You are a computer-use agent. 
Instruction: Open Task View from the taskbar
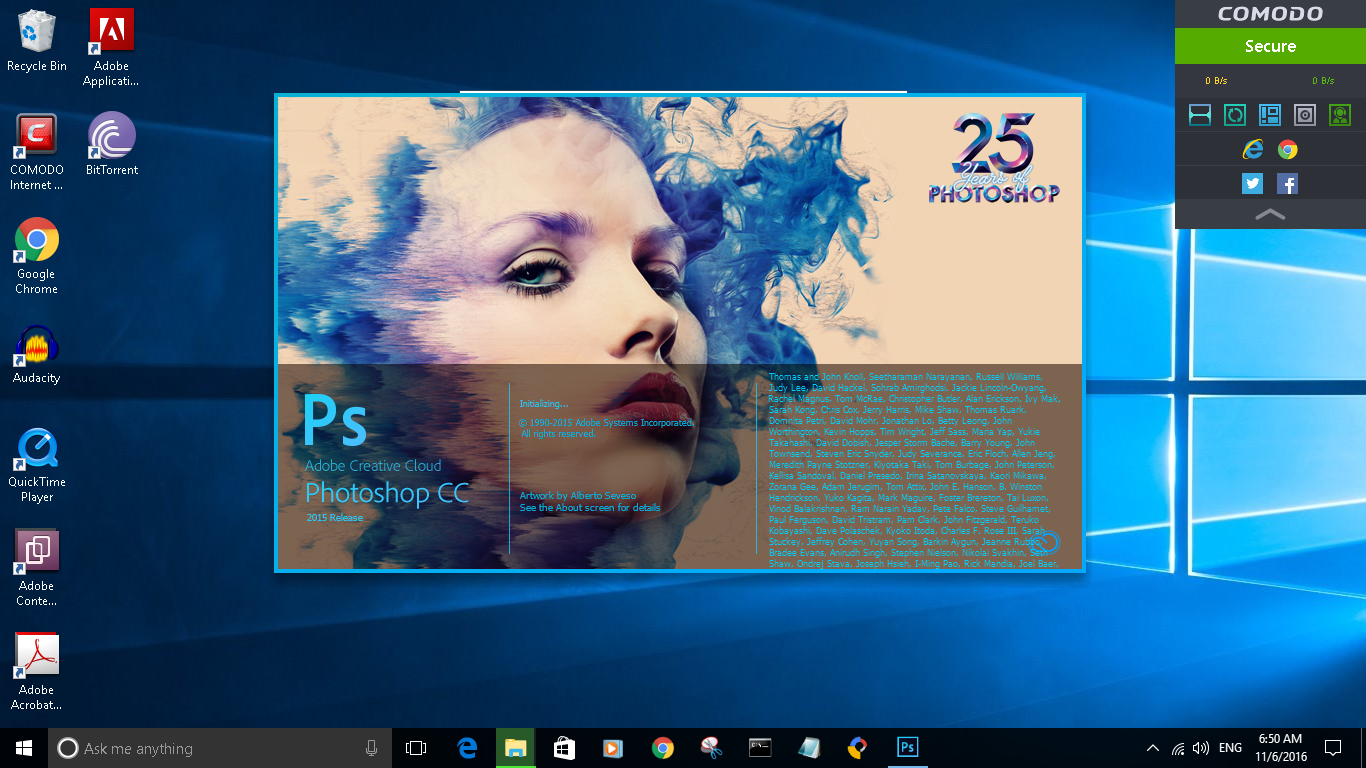point(416,748)
